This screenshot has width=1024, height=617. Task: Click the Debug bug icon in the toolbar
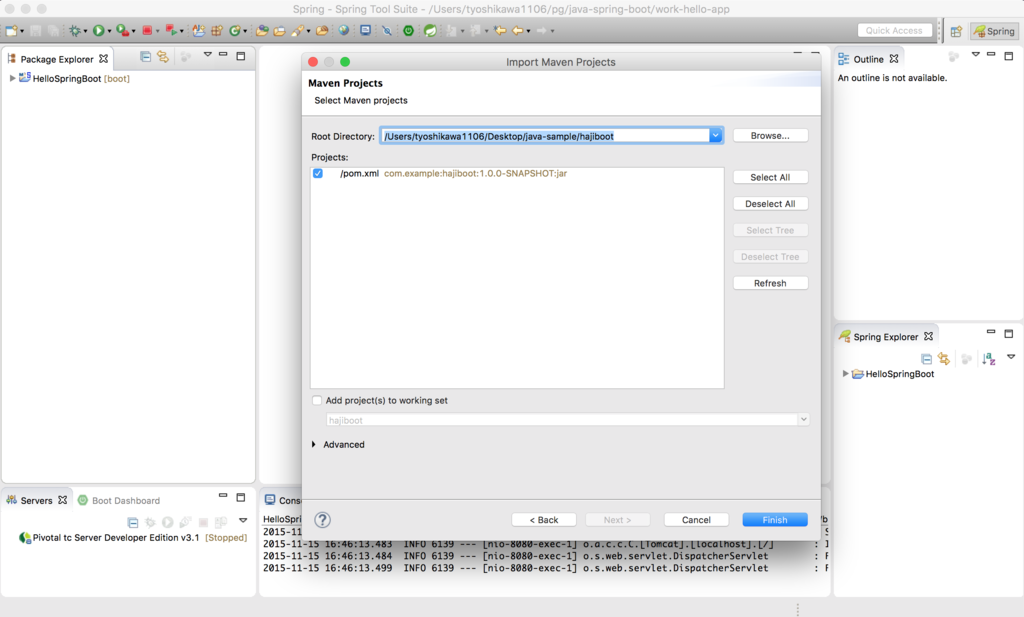[x=75, y=31]
